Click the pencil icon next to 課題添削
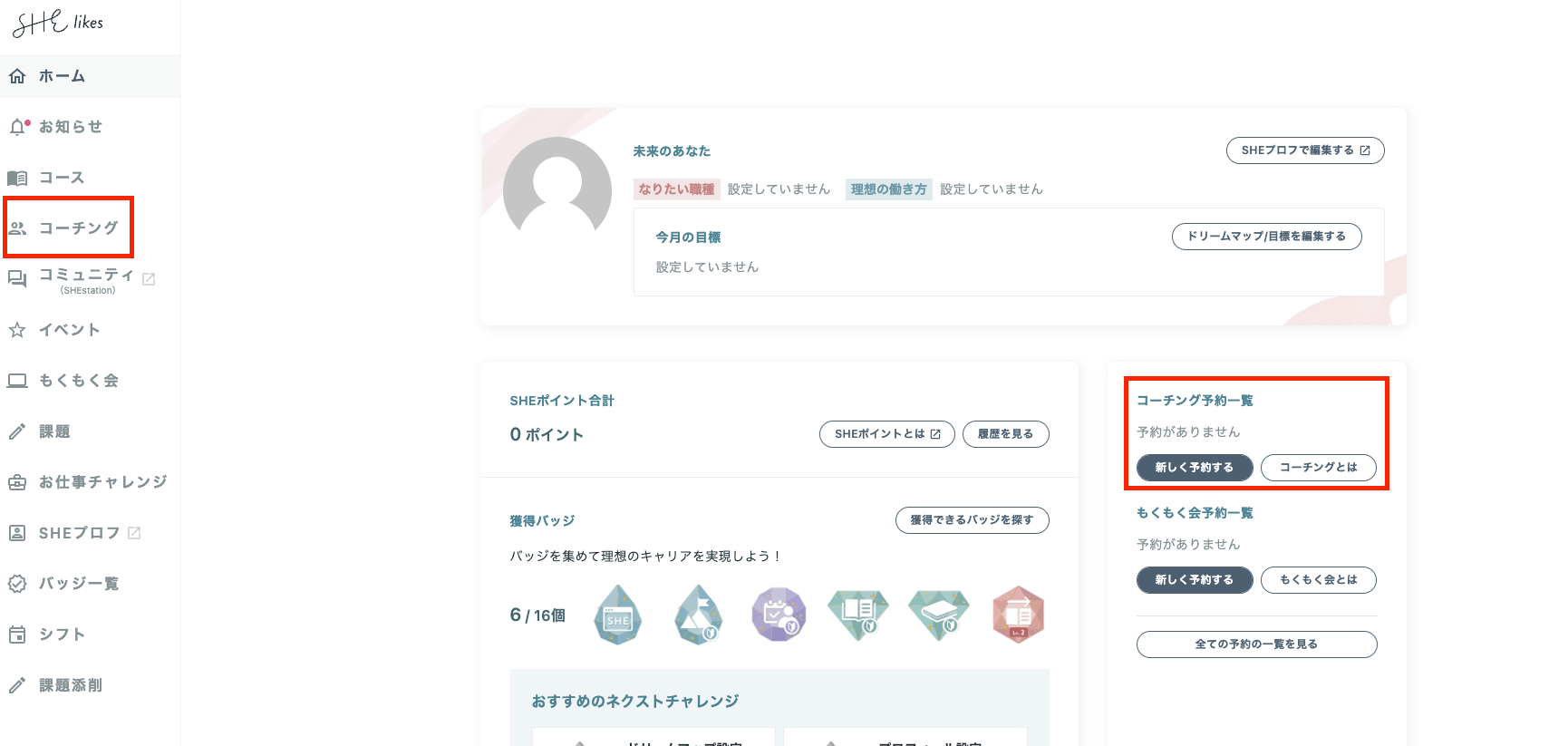This screenshot has height=746, width=1568. tap(17, 685)
